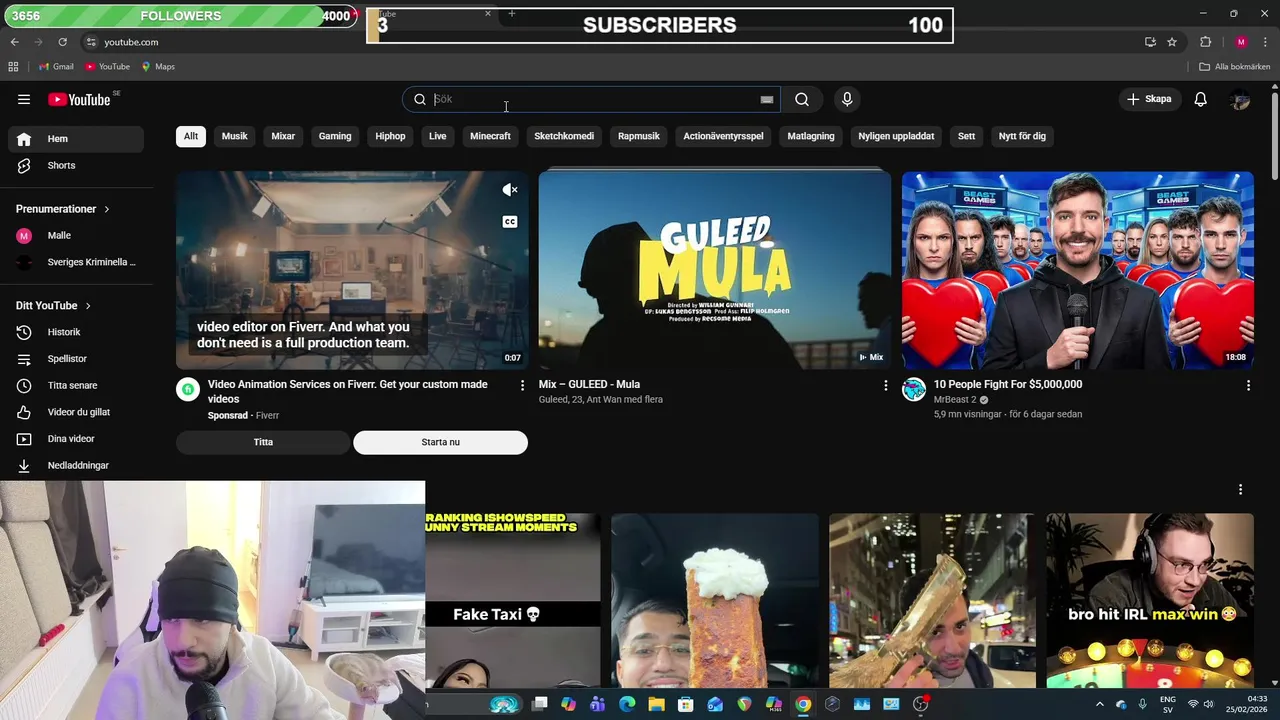
Task: Open File Explorer from taskbar
Action: click(x=656, y=704)
